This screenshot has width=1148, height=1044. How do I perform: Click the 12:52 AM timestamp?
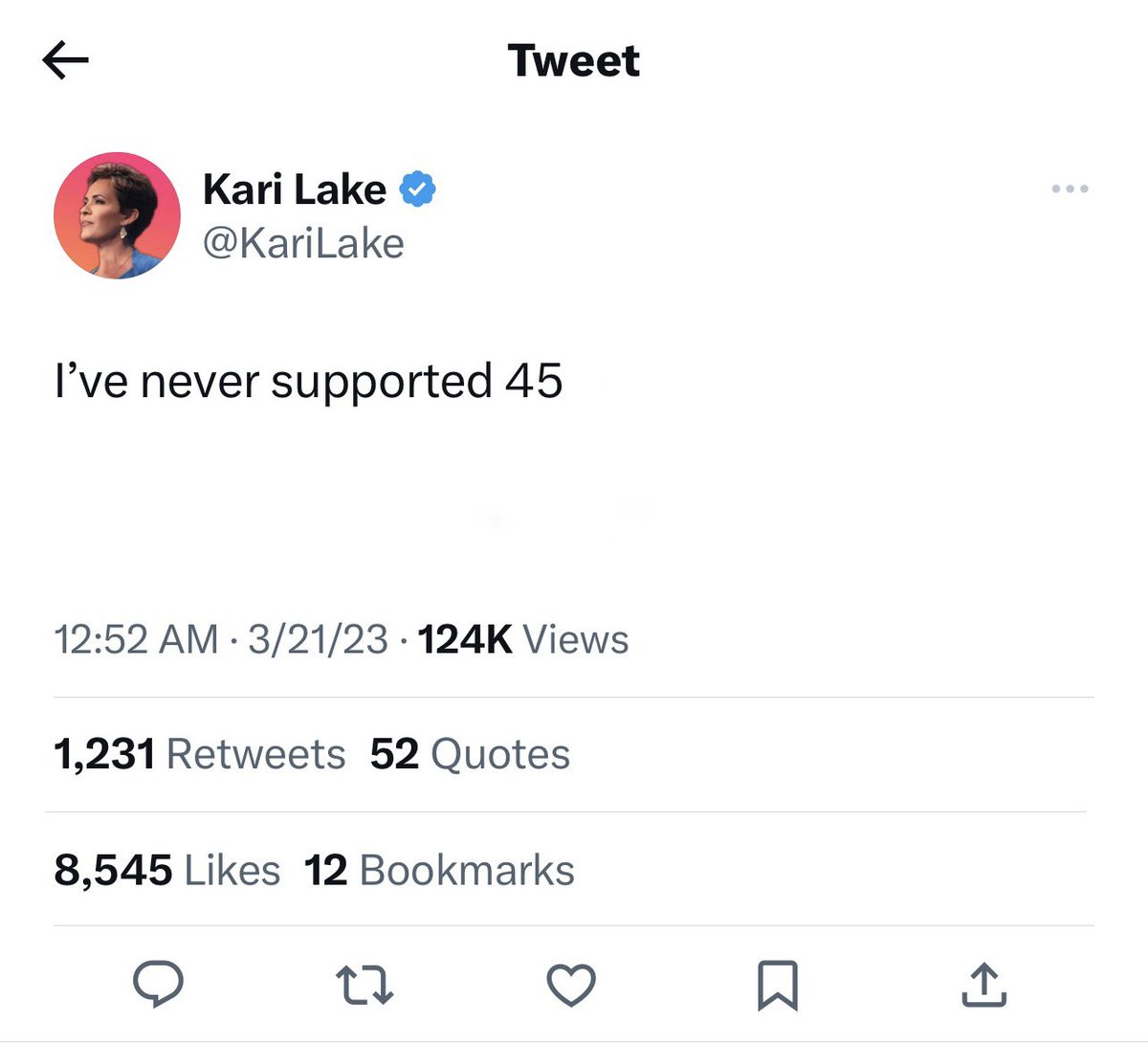tap(137, 639)
